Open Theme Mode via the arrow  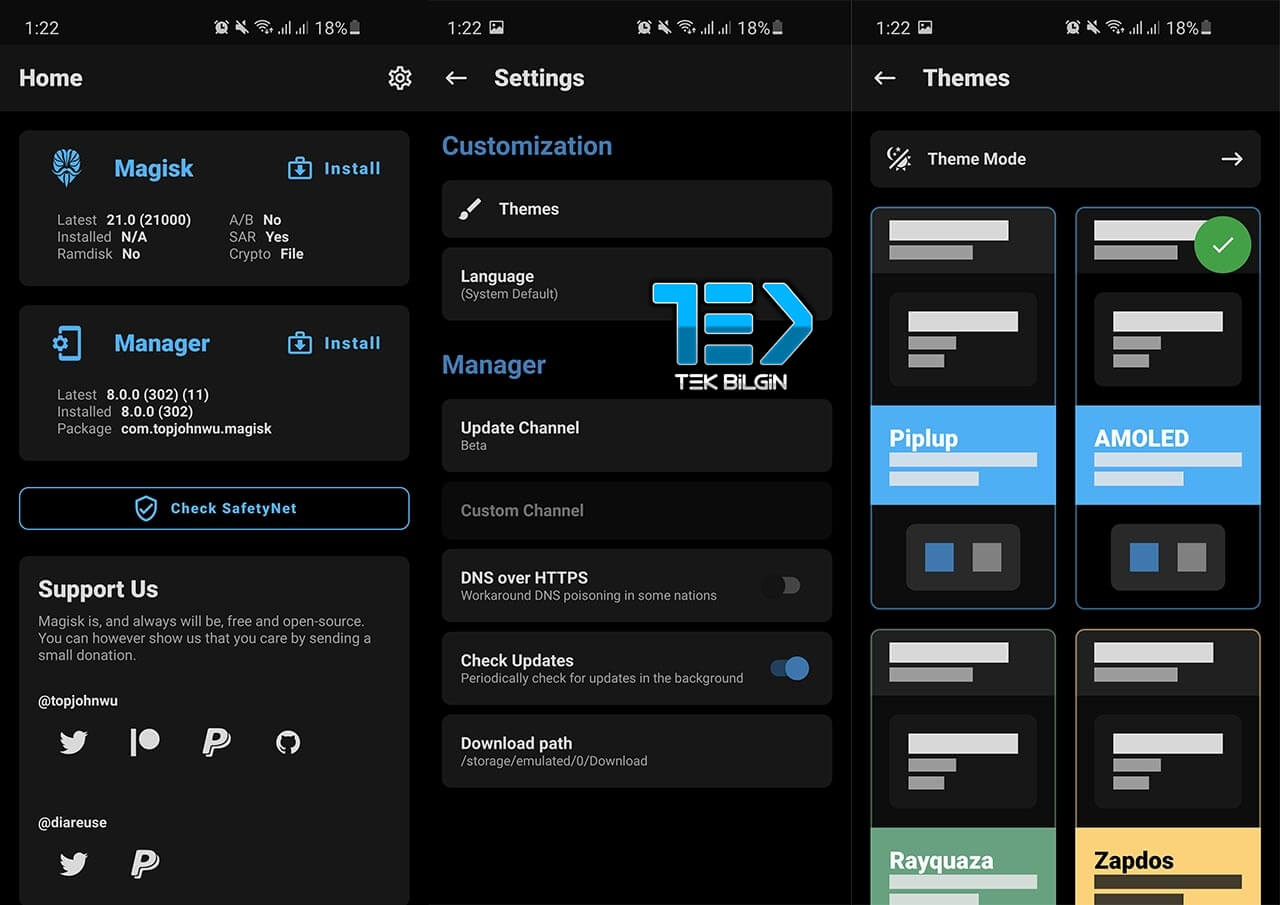pos(1232,159)
